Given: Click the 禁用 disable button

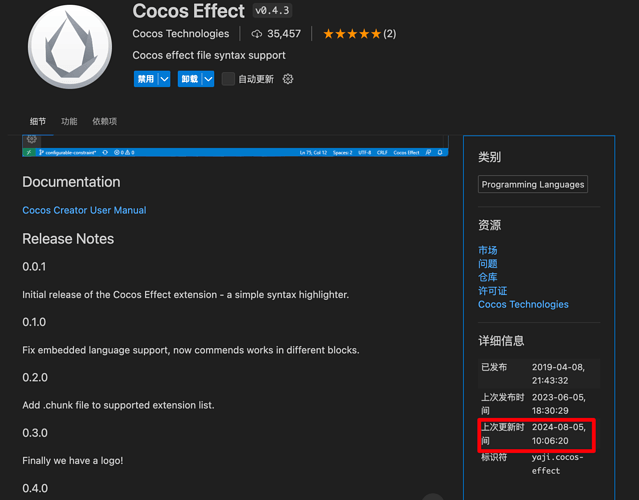Looking at the screenshot, I should tap(146, 79).
